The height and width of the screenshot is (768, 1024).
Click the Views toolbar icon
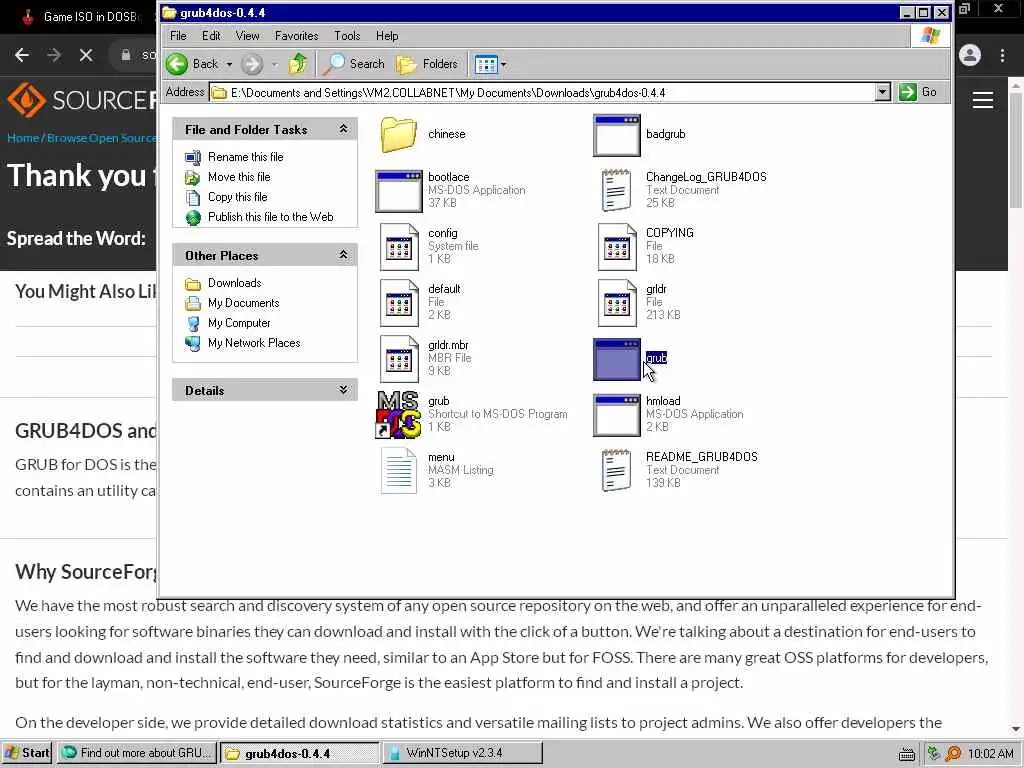486,64
